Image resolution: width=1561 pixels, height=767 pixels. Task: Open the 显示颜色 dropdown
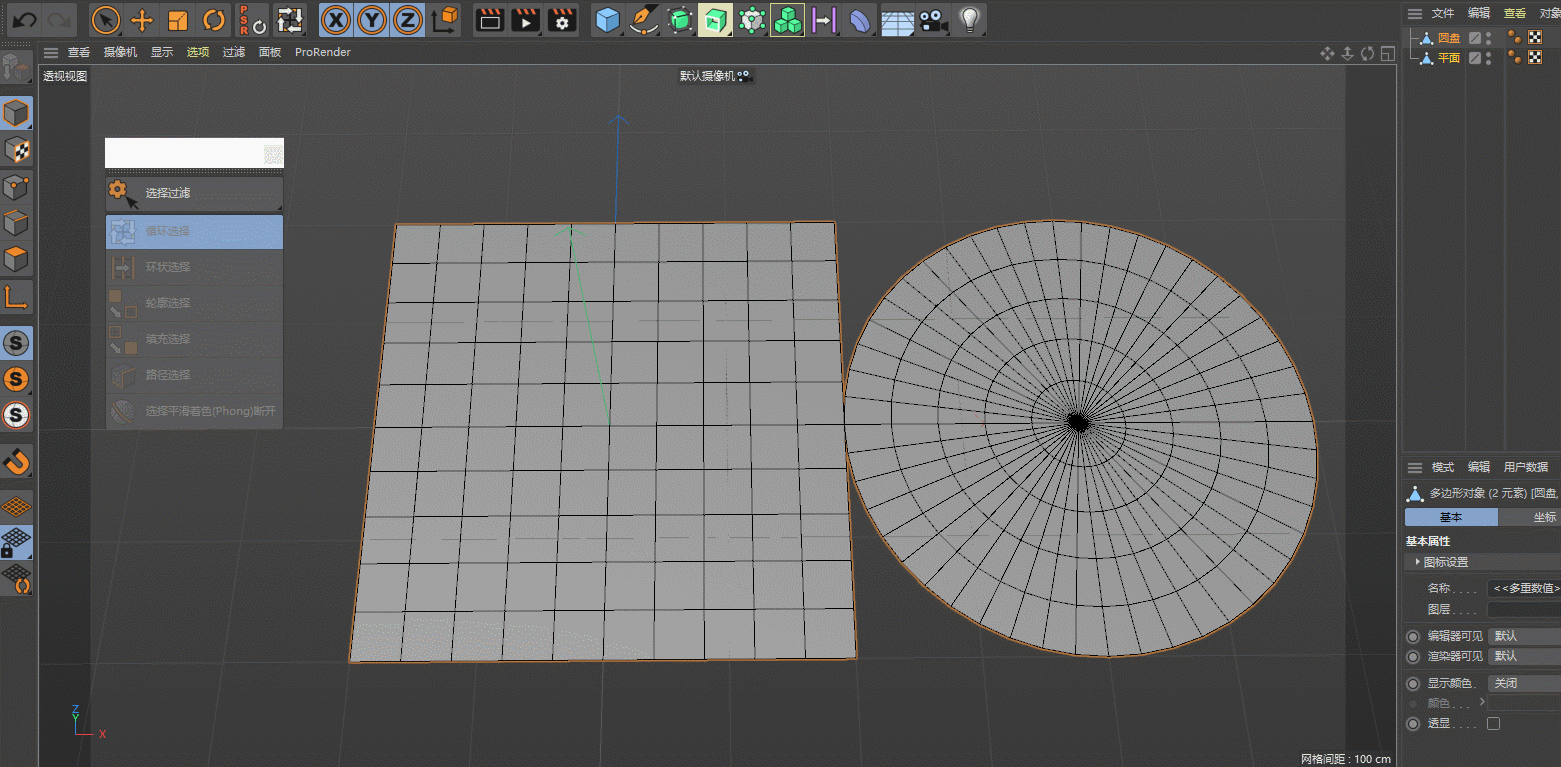pos(1522,683)
